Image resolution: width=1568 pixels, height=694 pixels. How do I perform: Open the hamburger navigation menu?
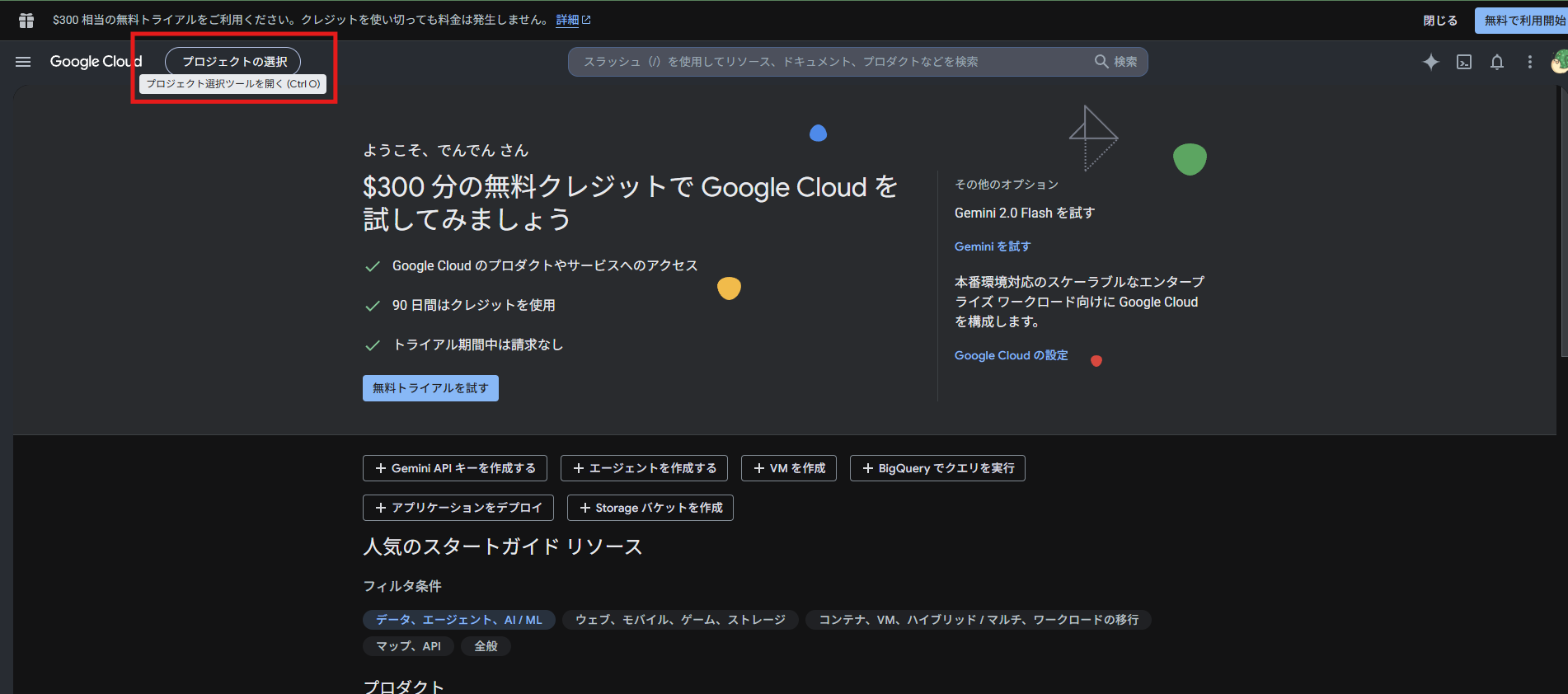23,62
